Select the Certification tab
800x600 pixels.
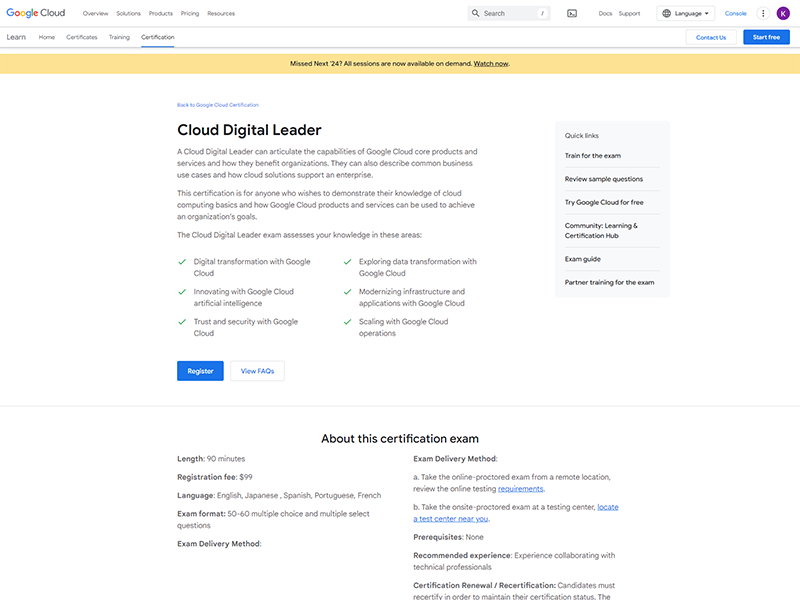(158, 37)
